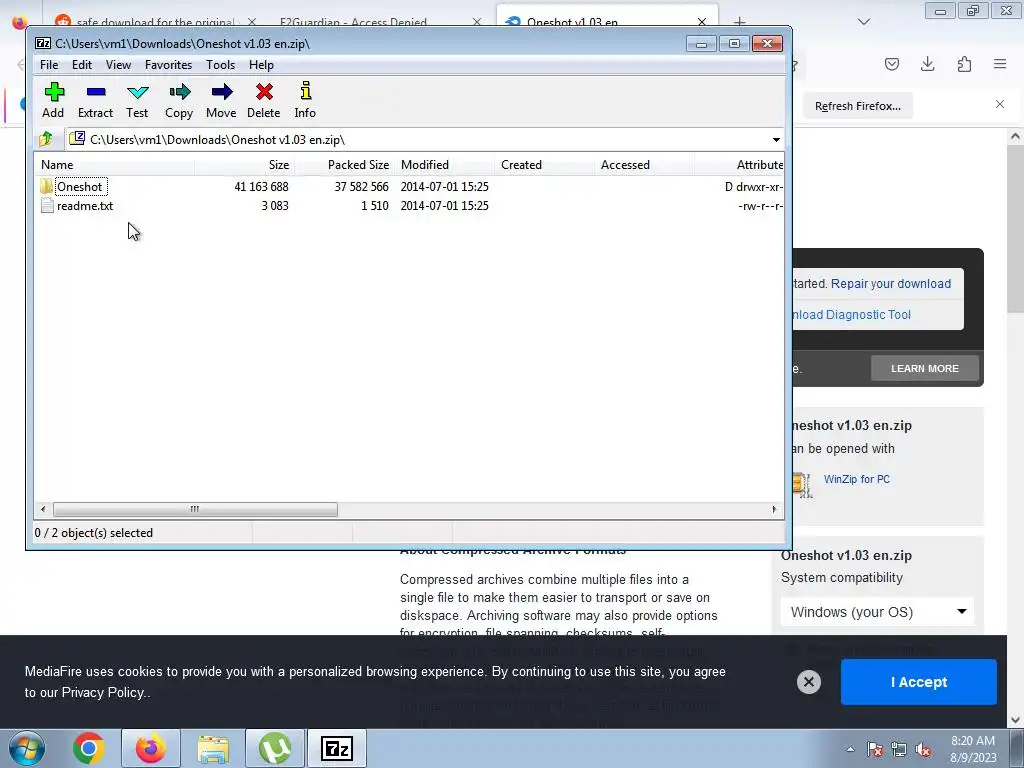Select the Copy toolbar icon

pos(179,99)
